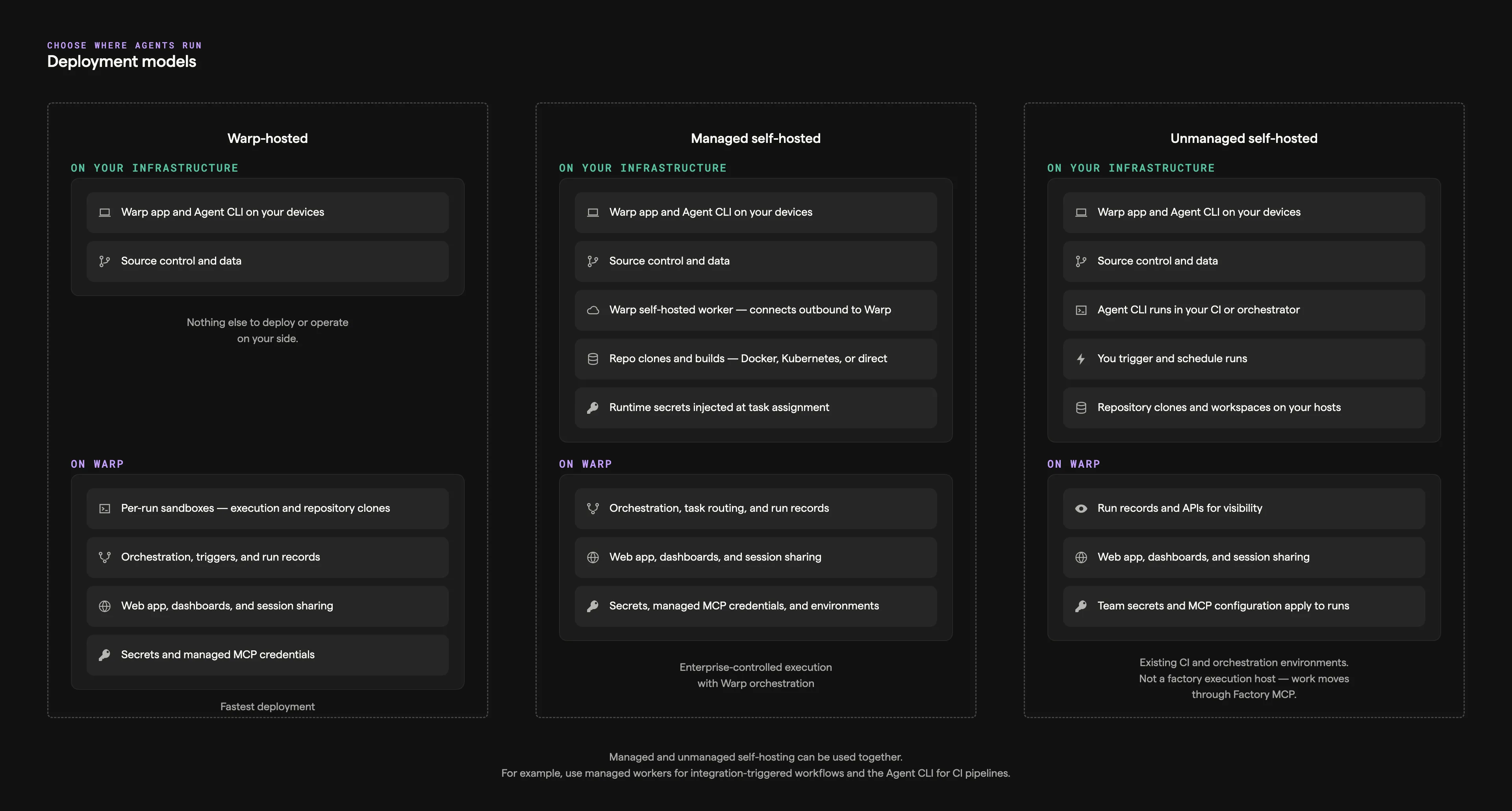Image resolution: width=1512 pixels, height=811 pixels.
Task: Click the git branch icon in Managed self-hosted column
Action: point(593,261)
